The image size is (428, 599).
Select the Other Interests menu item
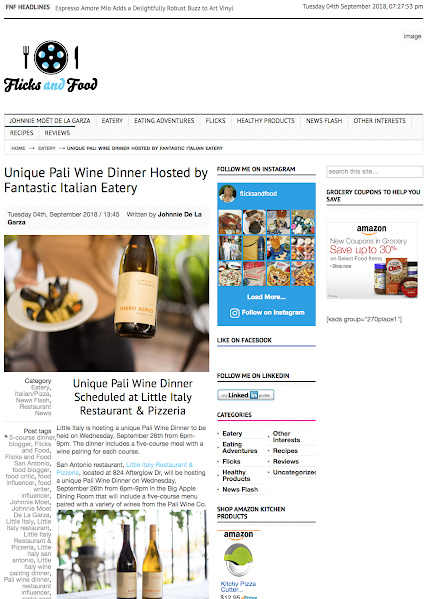click(x=379, y=121)
